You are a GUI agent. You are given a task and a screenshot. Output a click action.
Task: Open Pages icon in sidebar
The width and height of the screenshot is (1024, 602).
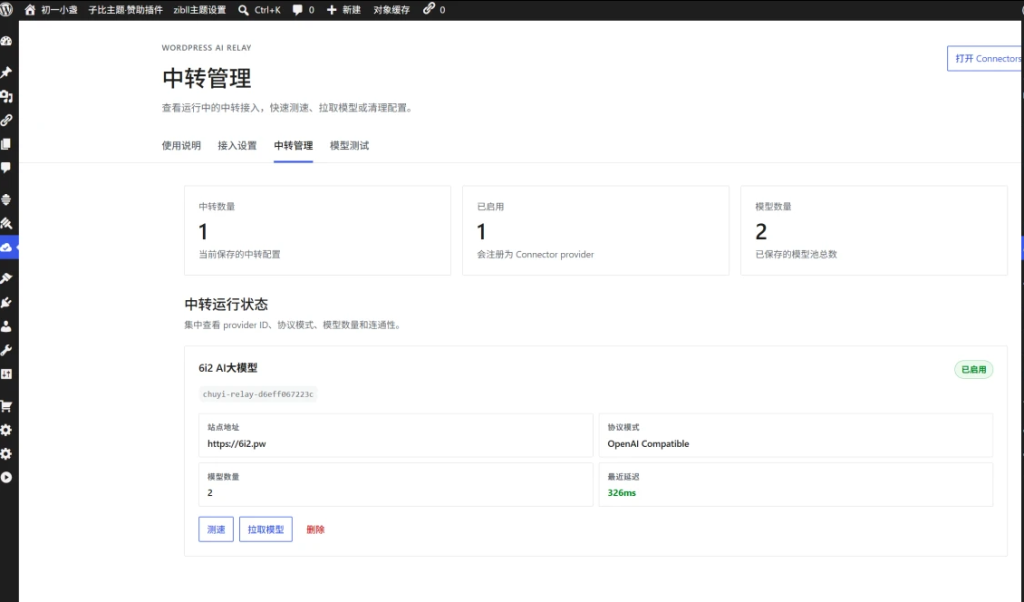pyautogui.click(x=7, y=144)
